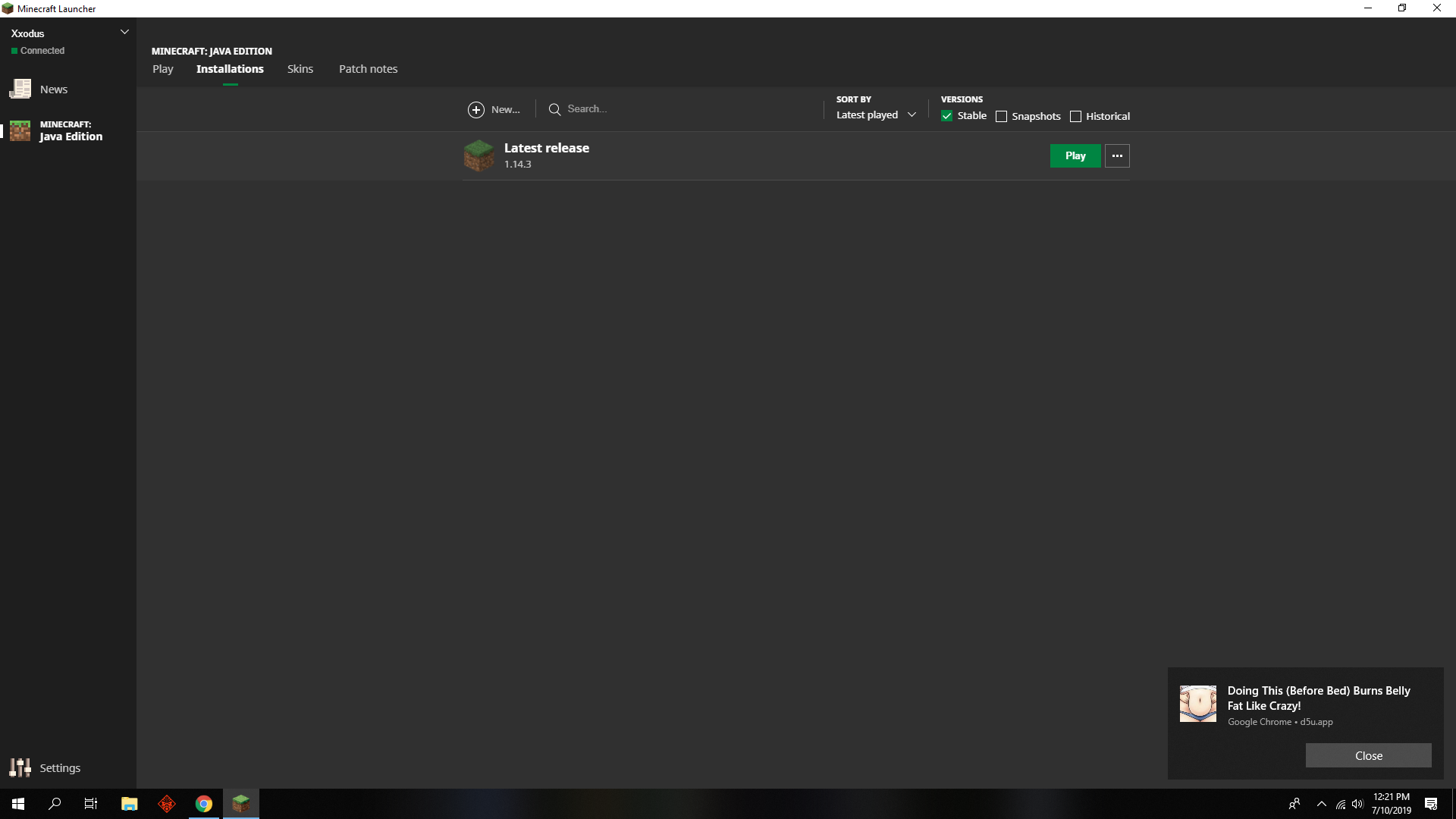Viewport: 1456px width, 819px height.
Task: Open the Patch notes tab
Action: point(368,69)
